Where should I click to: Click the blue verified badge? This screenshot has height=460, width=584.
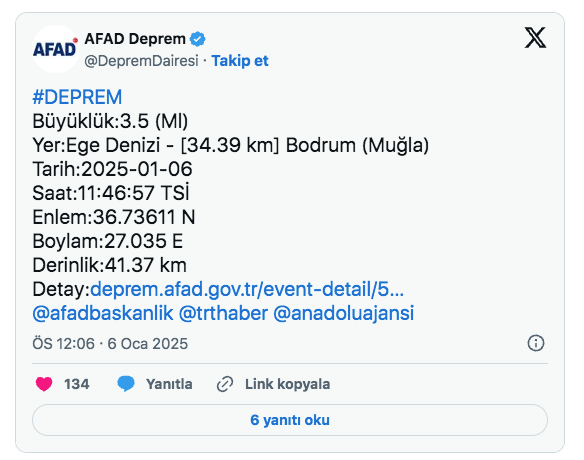click(198, 39)
